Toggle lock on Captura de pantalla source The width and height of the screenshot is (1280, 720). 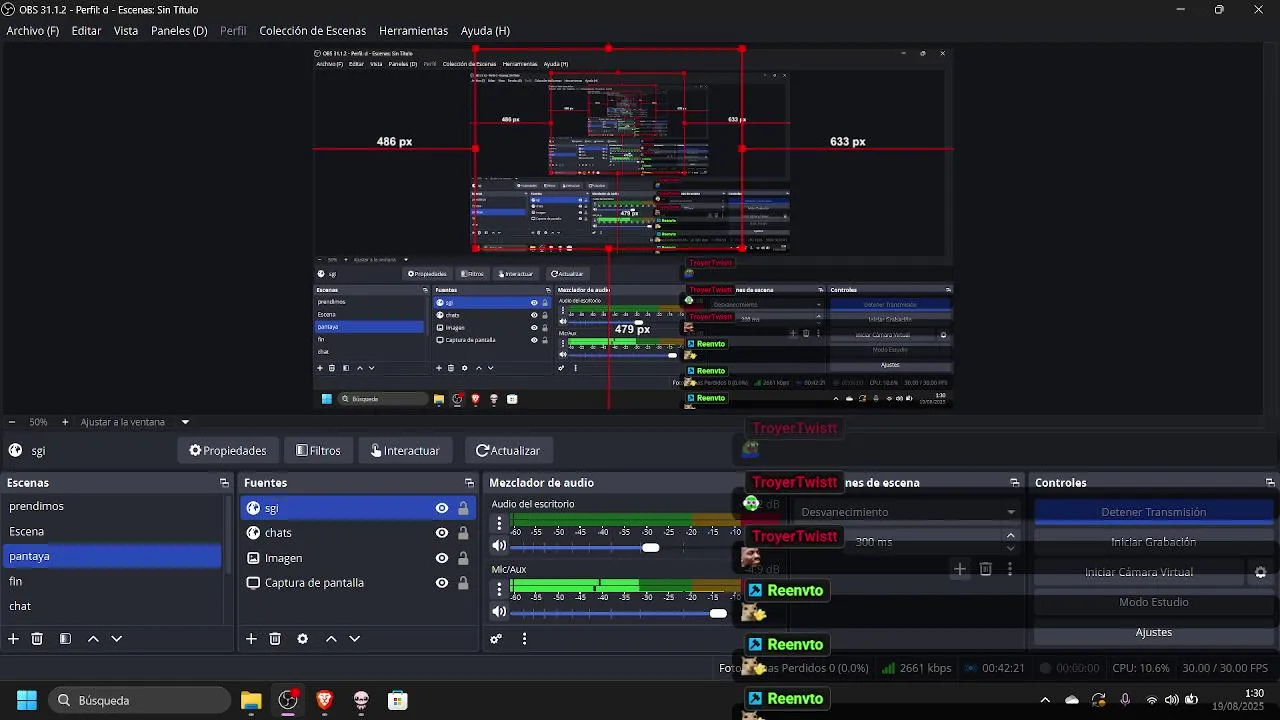click(463, 583)
